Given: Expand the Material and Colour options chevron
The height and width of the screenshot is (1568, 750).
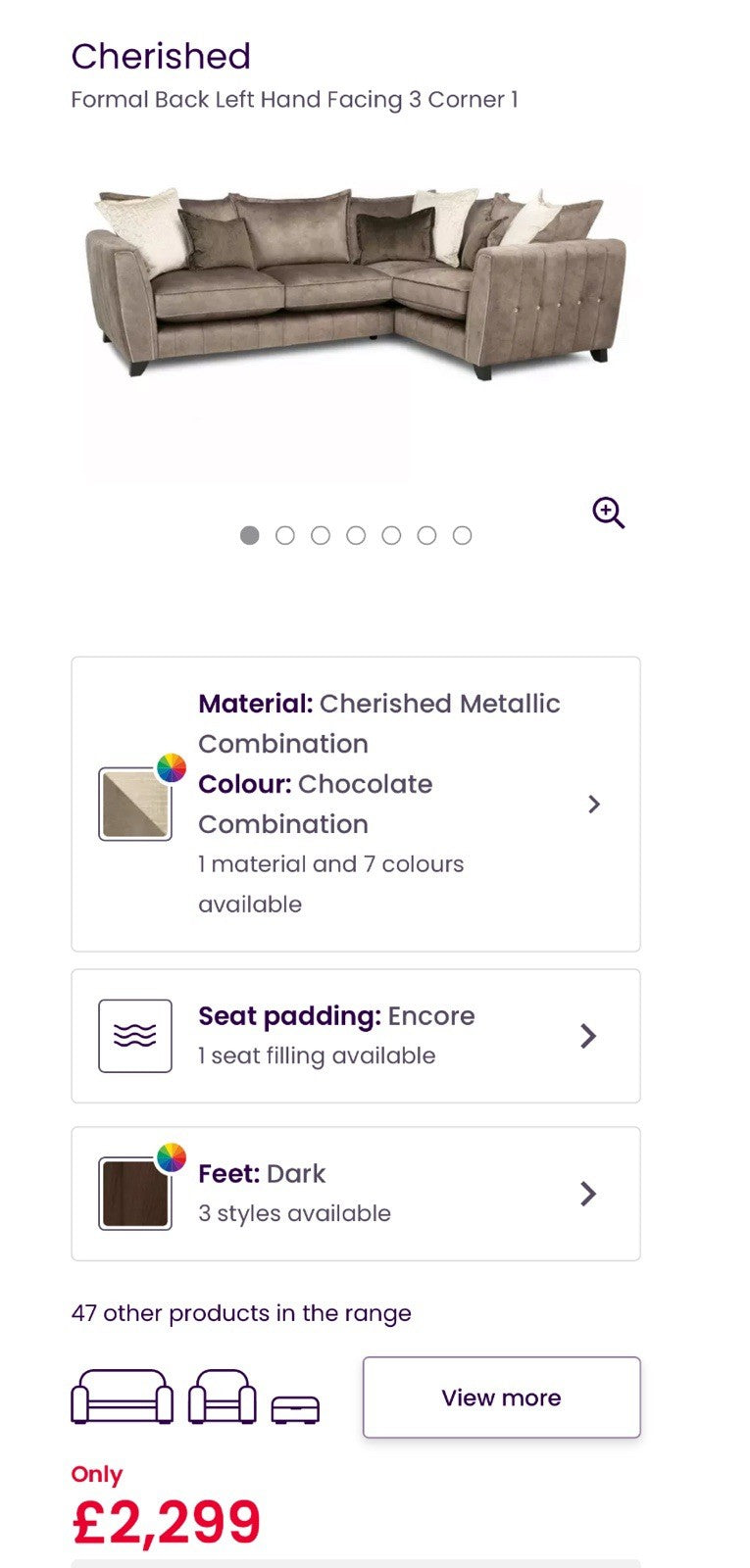Looking at the screenshot, I should (x=593, y=804).
